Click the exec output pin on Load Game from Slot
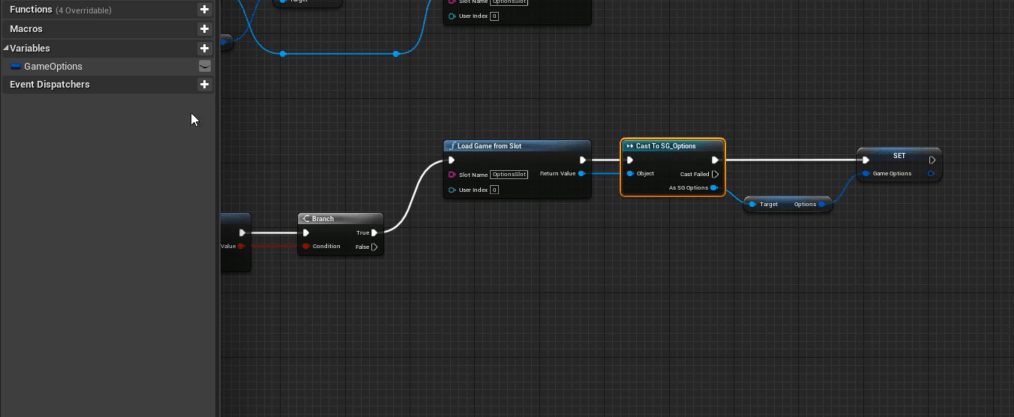 pos(583,160)
